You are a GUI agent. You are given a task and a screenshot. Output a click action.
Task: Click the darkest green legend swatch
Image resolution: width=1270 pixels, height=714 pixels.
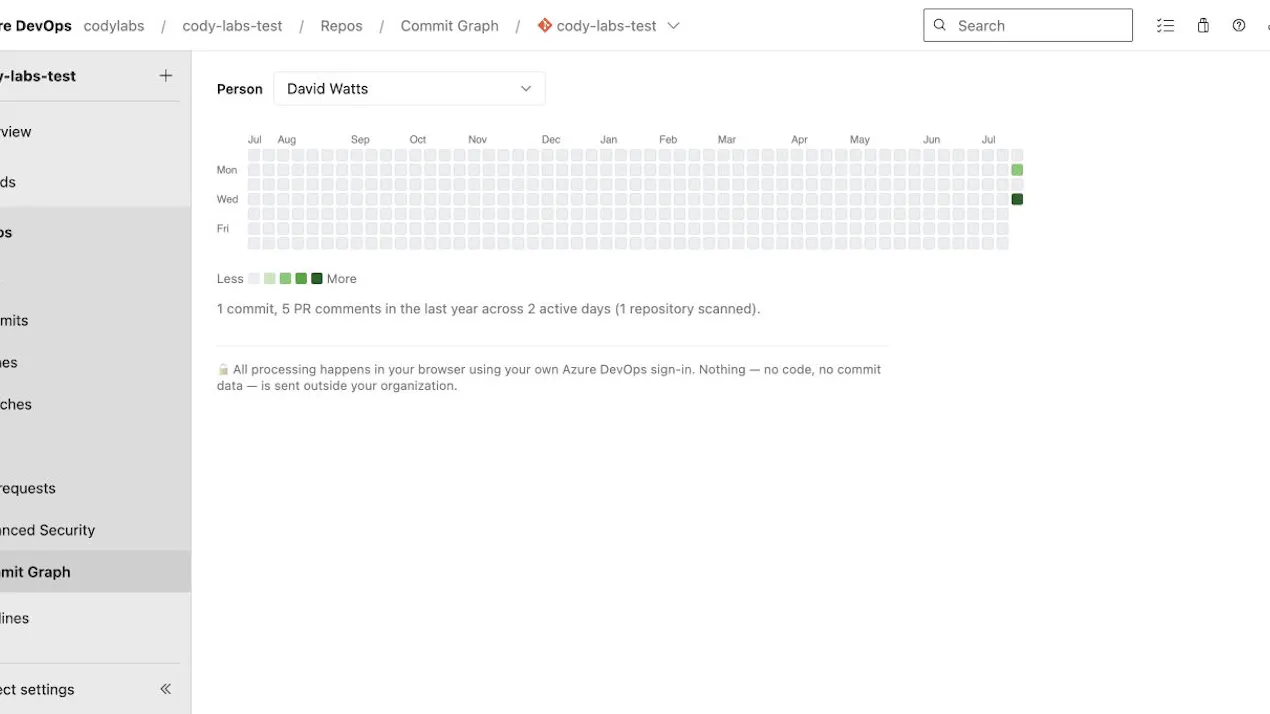(317, 279)
